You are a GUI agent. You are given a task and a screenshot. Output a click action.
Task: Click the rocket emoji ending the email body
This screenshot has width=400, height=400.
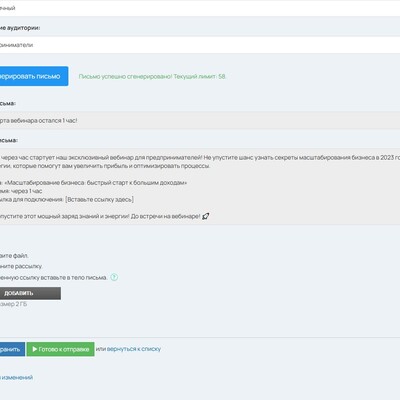(206, 216)
